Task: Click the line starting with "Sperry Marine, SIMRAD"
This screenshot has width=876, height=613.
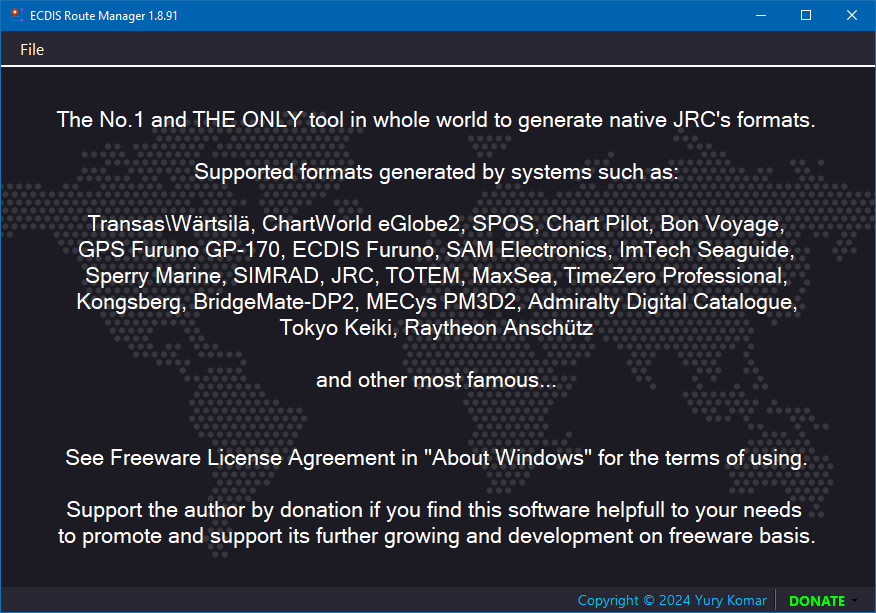Action: [436, 275]
